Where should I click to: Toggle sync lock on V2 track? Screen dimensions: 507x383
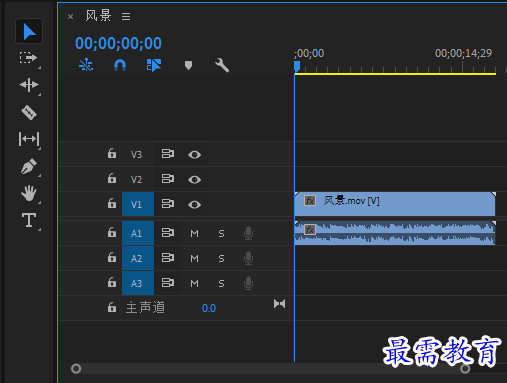(x=168, y=179)
